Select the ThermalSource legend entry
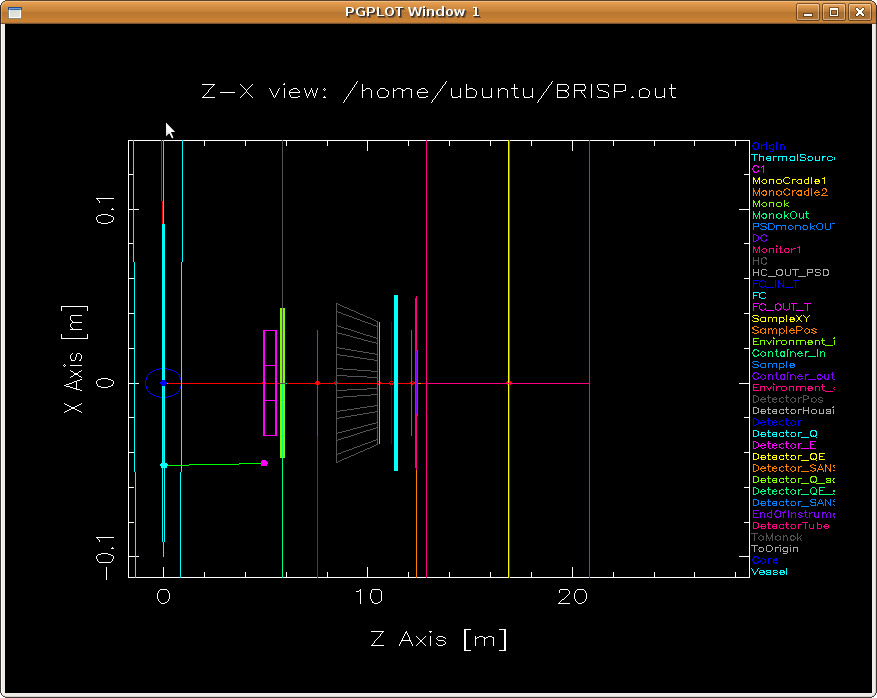This screenshot has width=877, height=698. coord(792,158)
